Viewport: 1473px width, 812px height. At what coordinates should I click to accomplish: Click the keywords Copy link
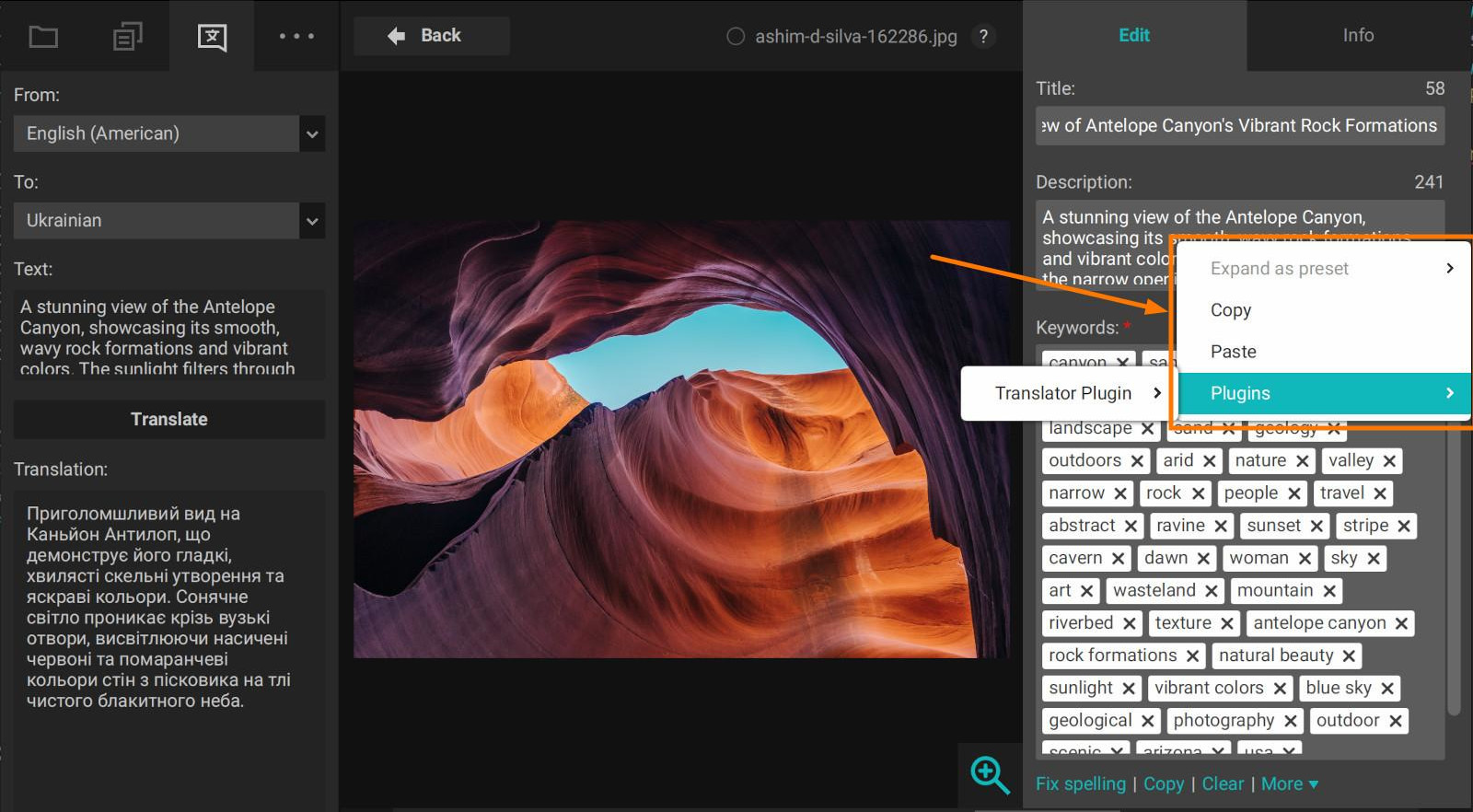pyautogui.click(x=1164, y=783)
